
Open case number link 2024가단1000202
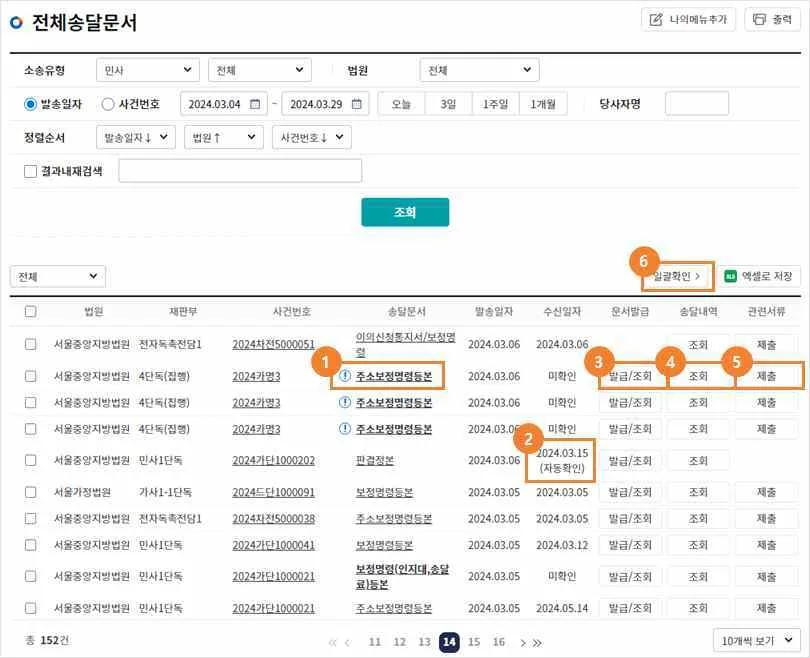pos(273,461)
